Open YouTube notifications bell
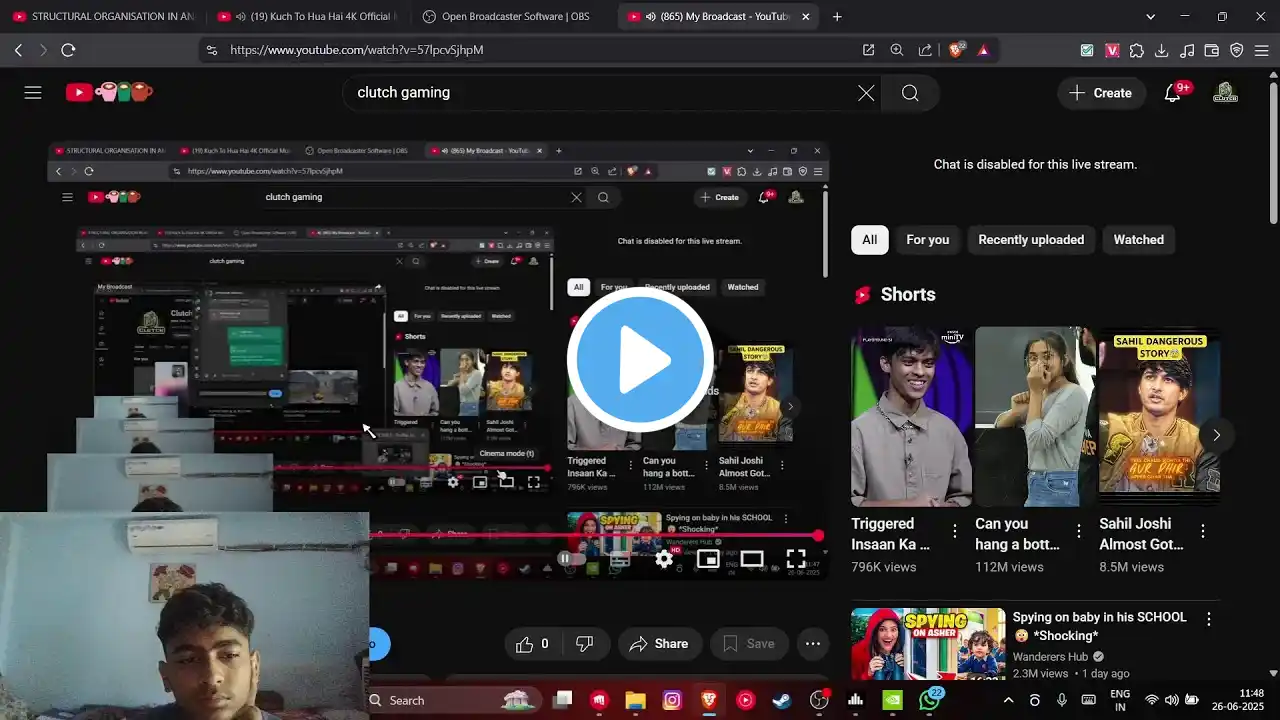The image size is (1280, 720). pyautogui.click(x=1174, y=93)
